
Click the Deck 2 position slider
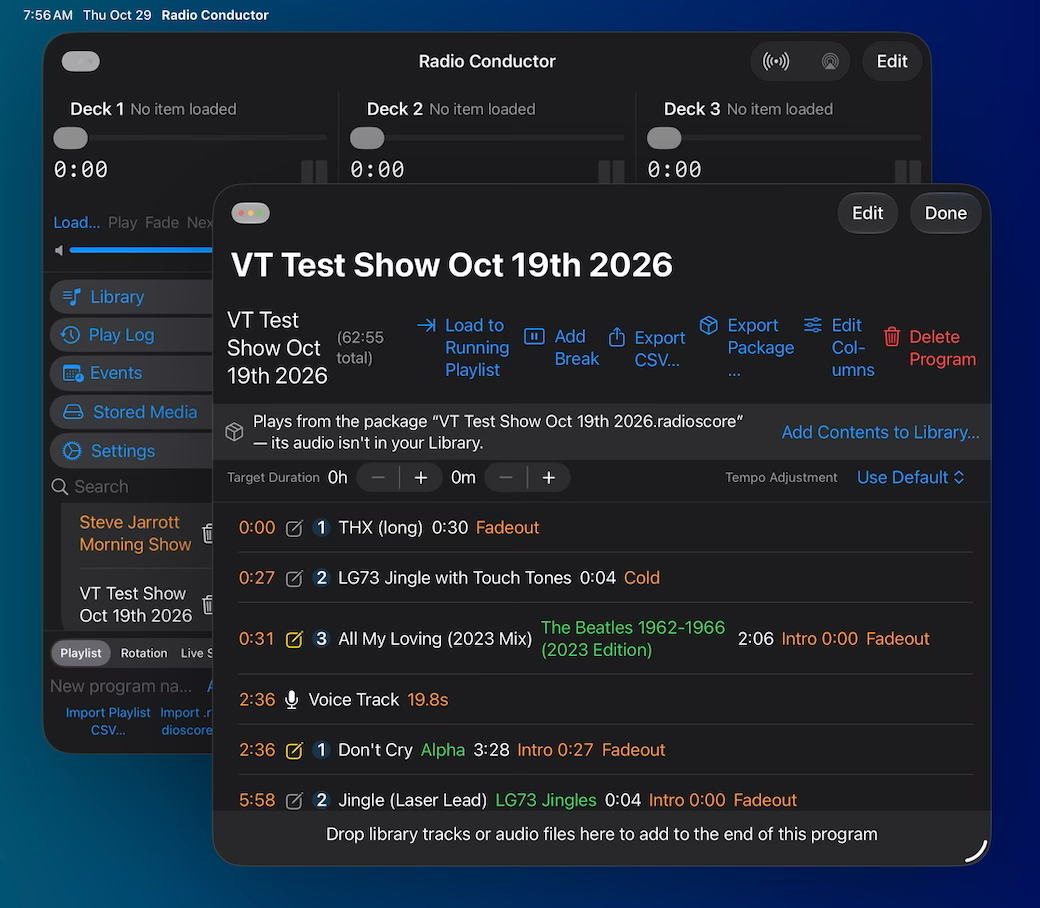[x=487, y=138]
